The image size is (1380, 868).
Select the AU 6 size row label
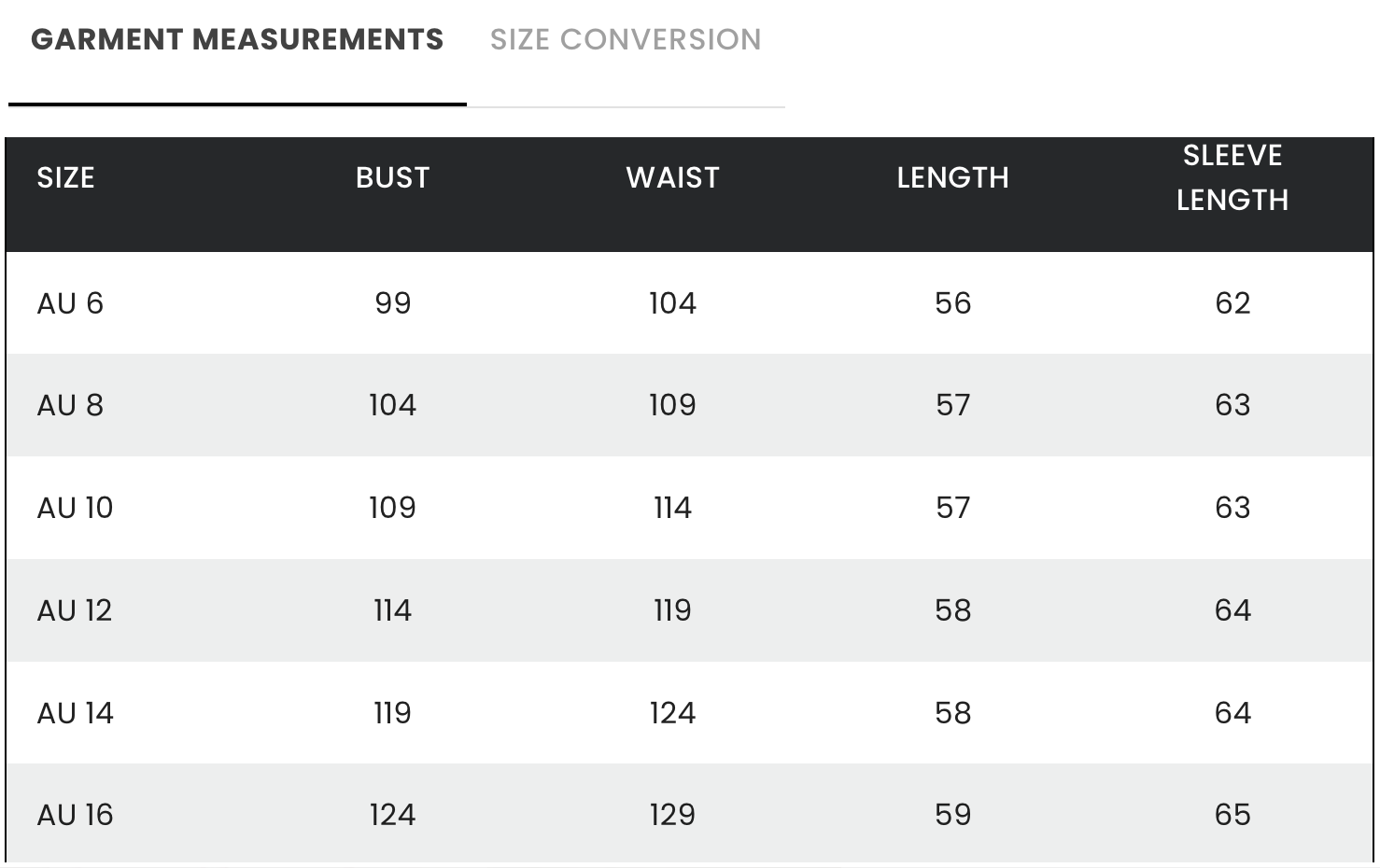tap(70, 303)
